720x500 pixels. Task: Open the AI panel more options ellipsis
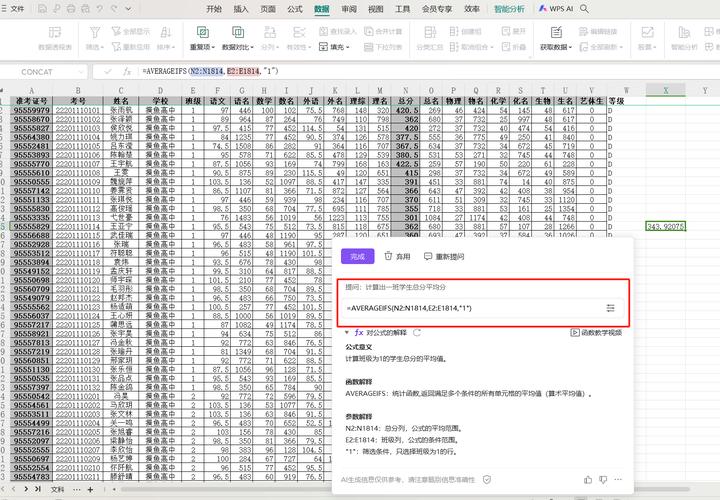click(618, 480)
